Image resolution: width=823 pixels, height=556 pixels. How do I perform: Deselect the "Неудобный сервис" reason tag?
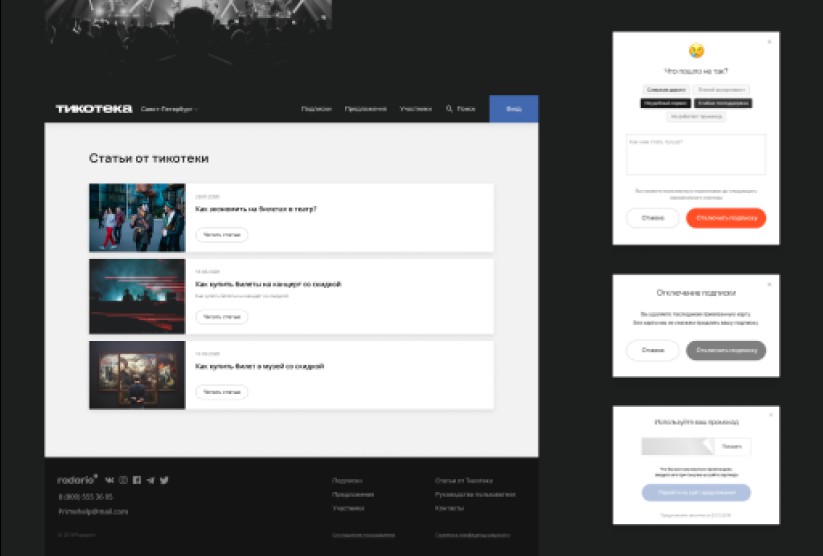click(x=666, y=103)
